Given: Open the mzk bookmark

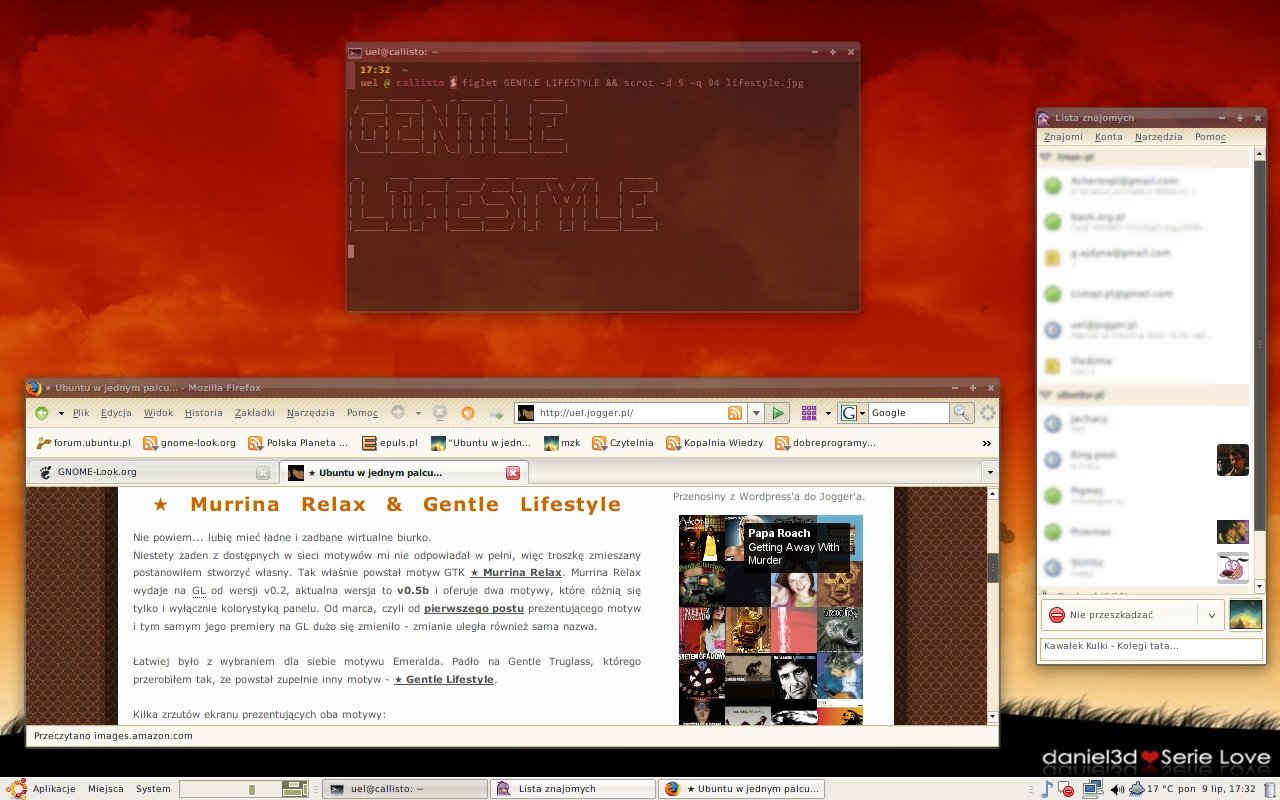Looking at the screenshot, I should pyautogui.click(x=562, y=443).
